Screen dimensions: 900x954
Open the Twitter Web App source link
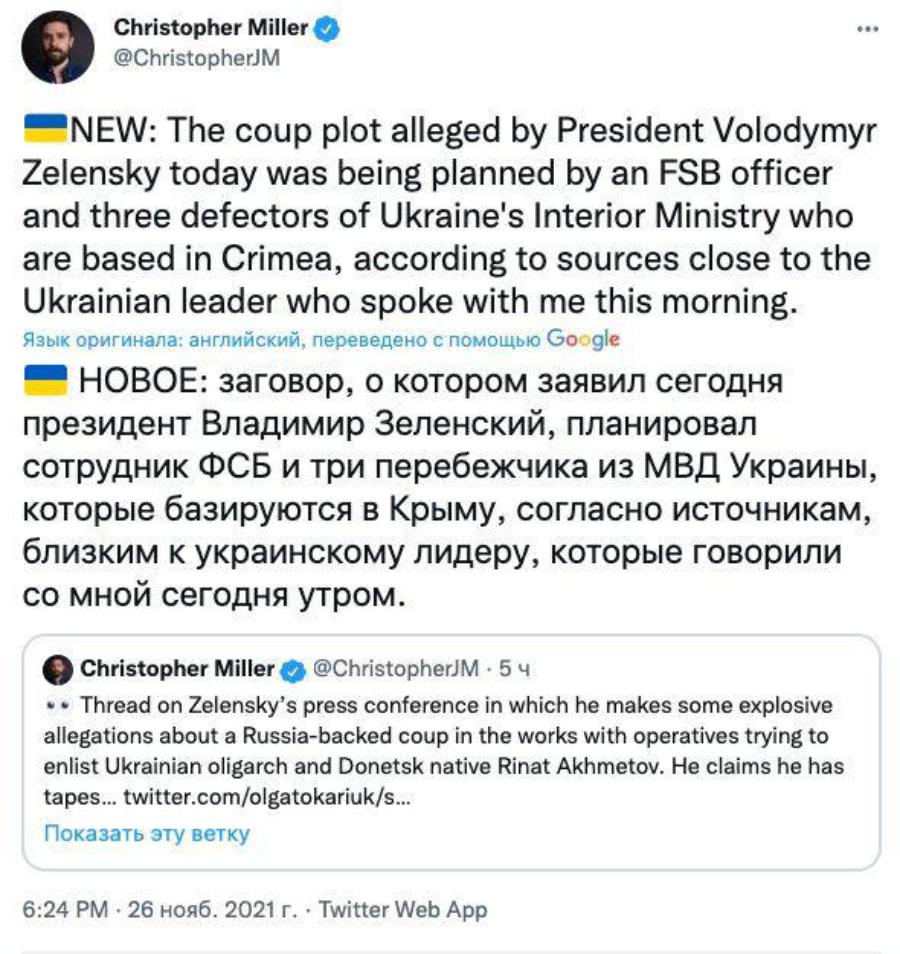402,910
